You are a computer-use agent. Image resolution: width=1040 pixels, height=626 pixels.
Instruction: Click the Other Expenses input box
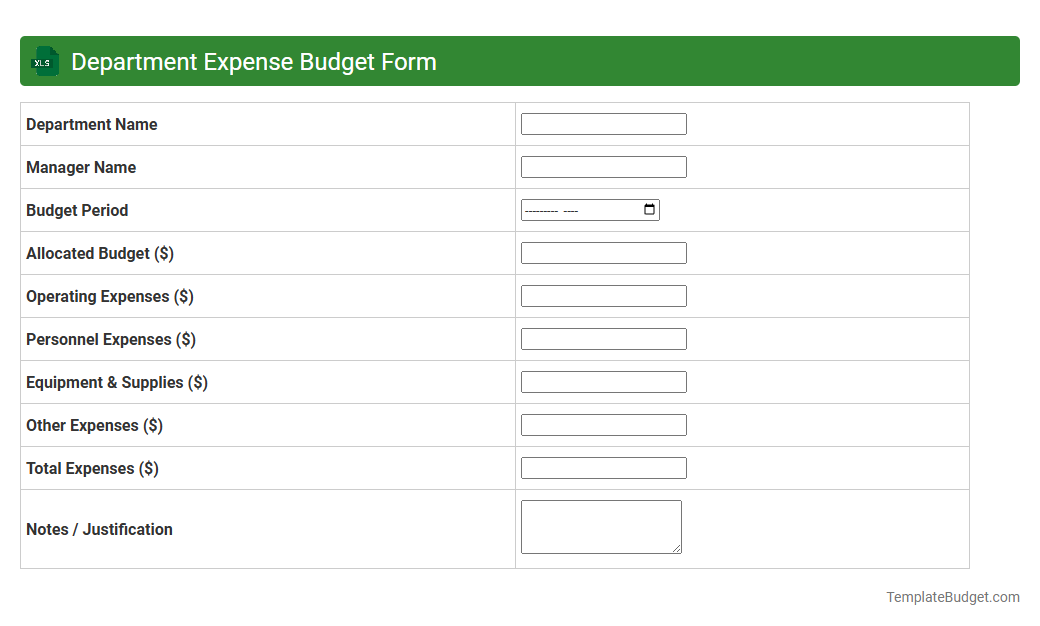pos(603,424)
